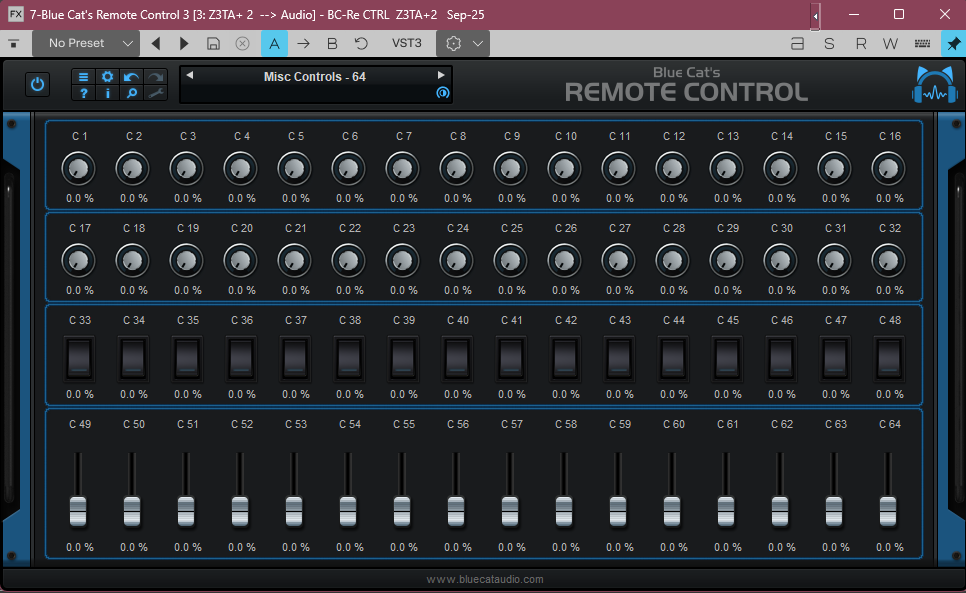Toggle the plugin power bypass button
The image size is (966, 593).
coord(38,84)
